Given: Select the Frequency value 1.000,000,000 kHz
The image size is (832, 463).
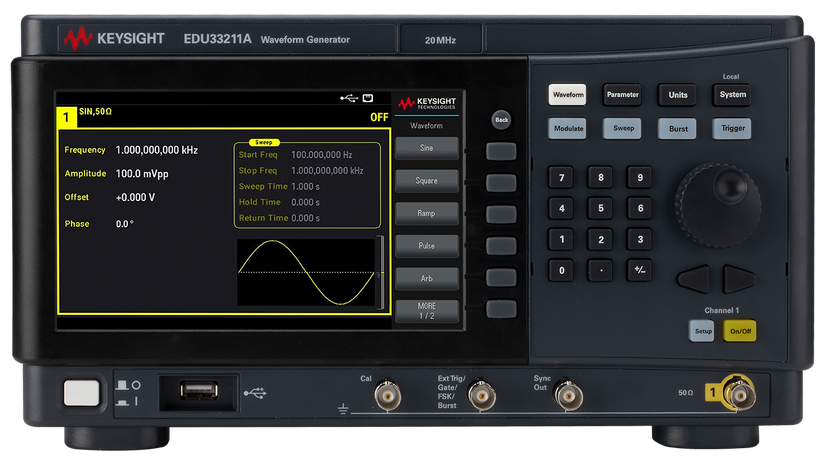Looking at the screenshot, I should point(157,150).
